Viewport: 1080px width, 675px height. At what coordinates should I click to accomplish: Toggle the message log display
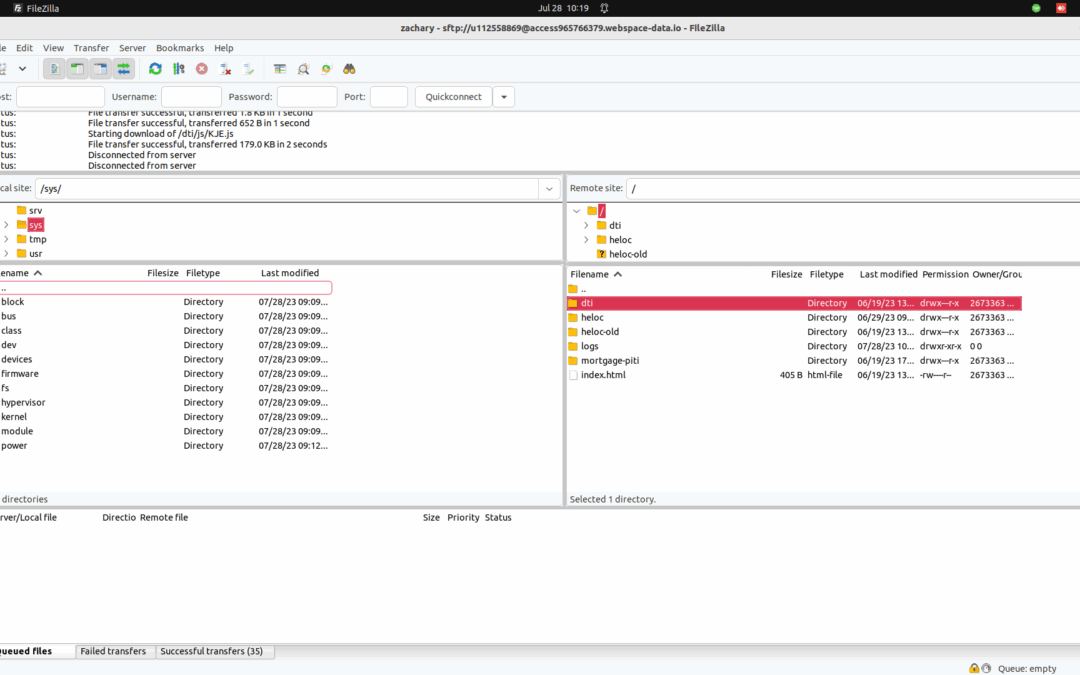point(54,69)
